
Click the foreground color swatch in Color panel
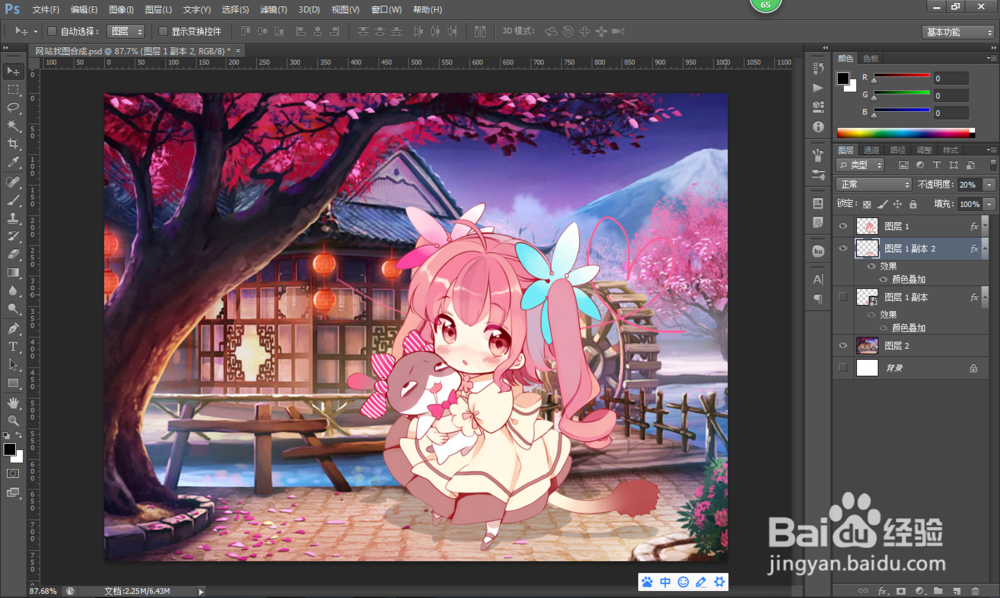pos(843,78)
